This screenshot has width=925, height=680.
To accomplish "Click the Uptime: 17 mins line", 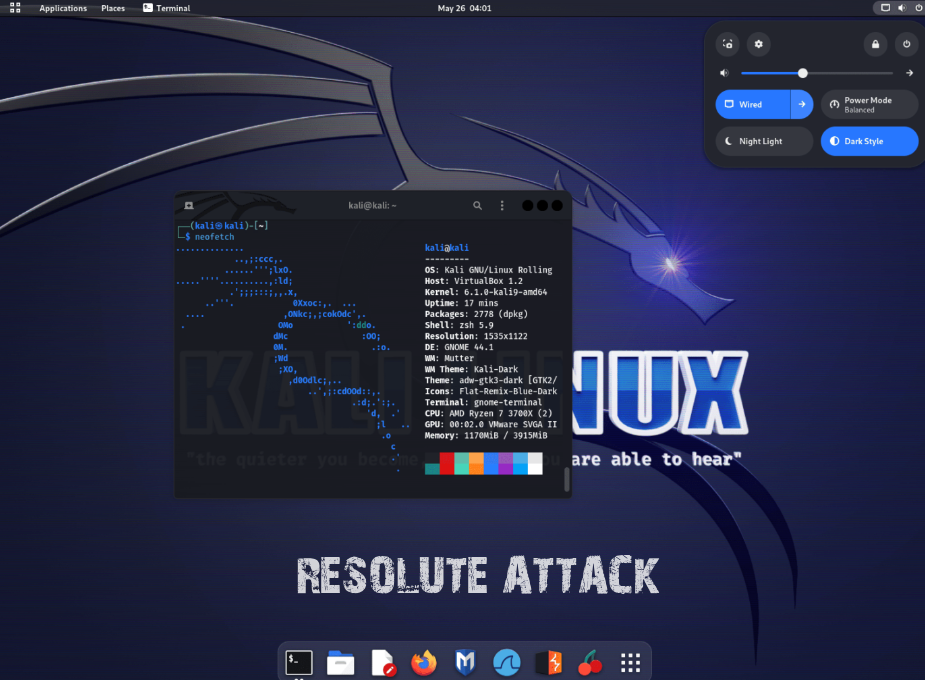I will [461, 303].
